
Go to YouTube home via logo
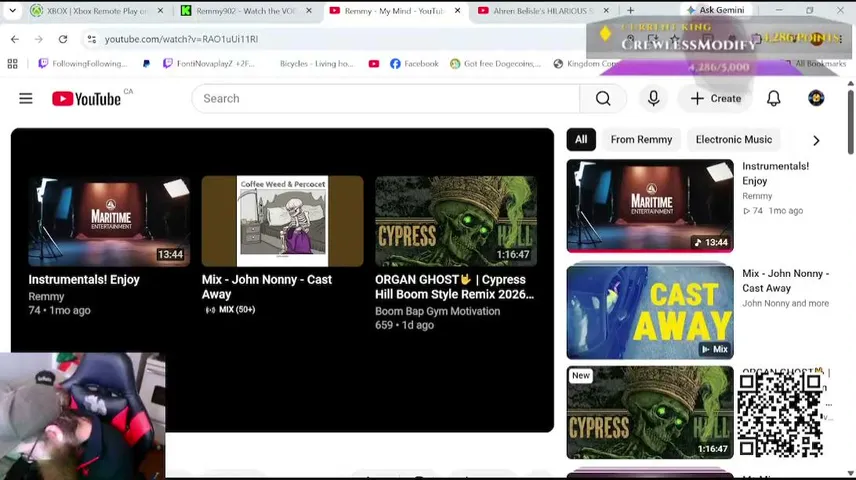[87, 99]
